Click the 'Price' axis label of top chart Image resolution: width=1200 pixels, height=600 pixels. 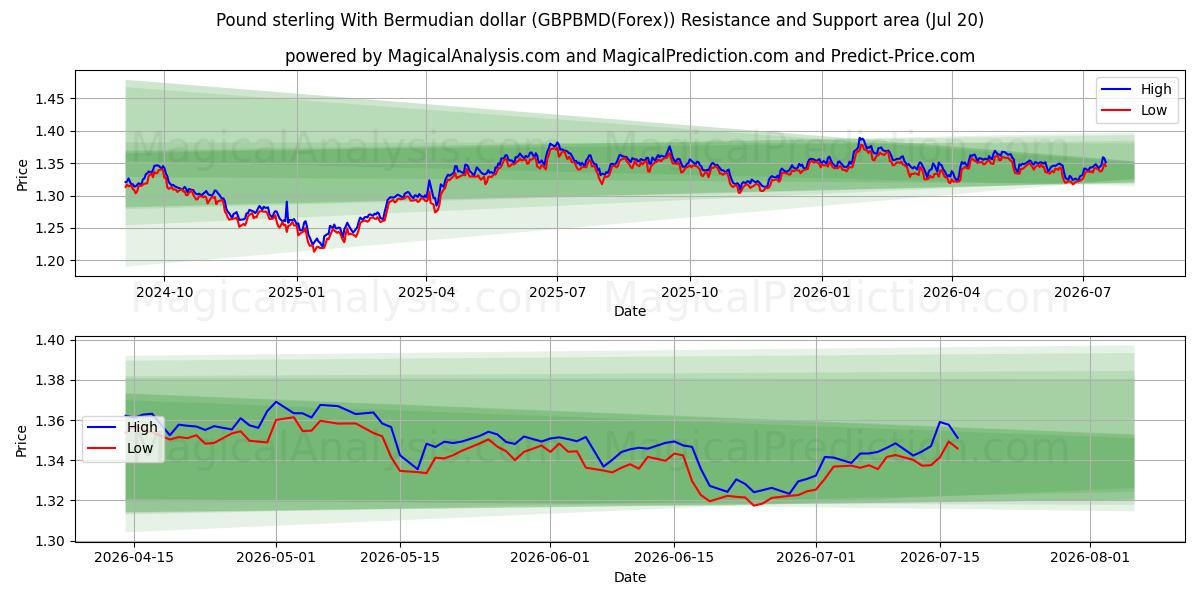[22, 173]
